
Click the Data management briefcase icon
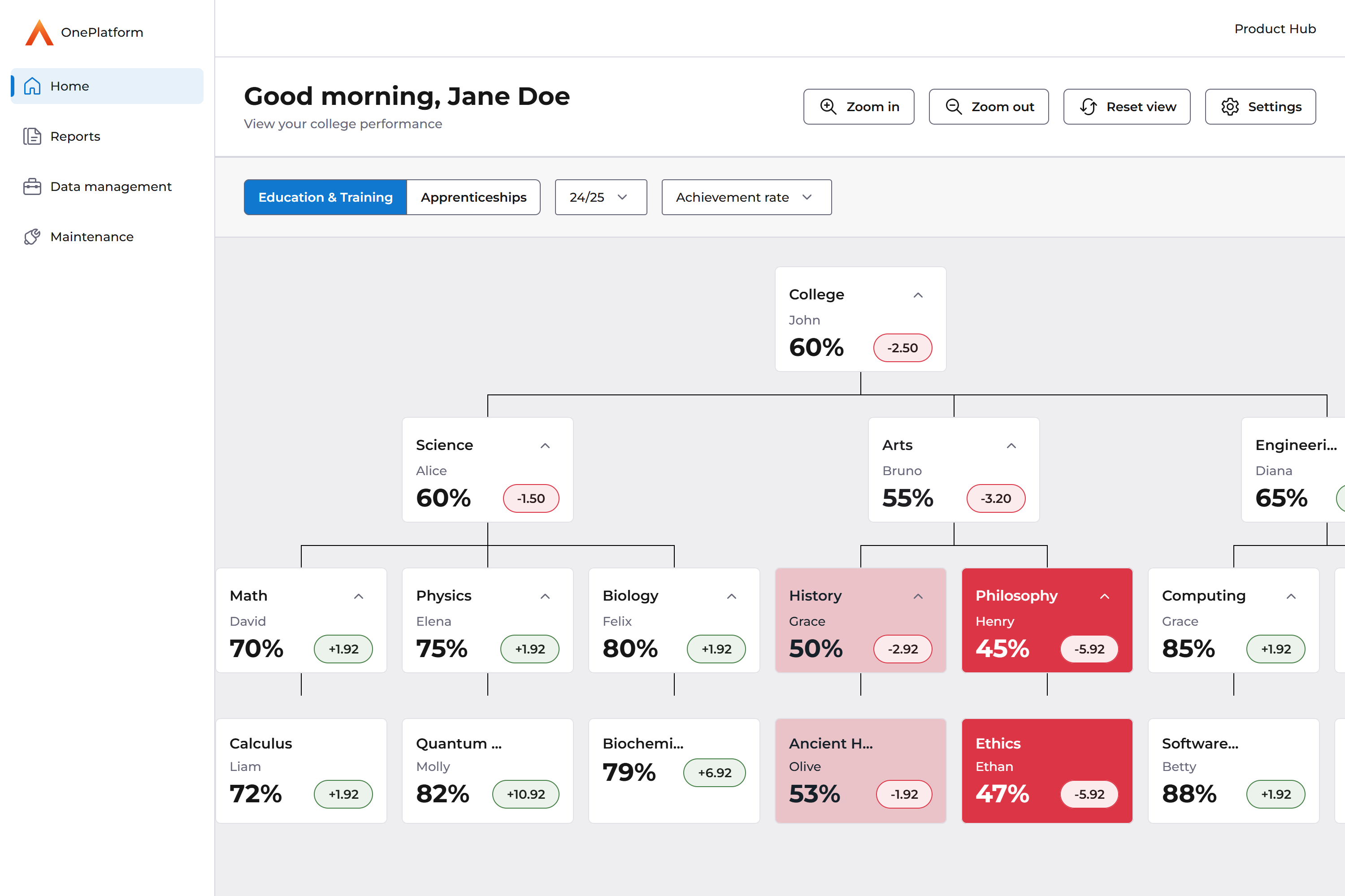pyautogui.click(x=32, y=187)
